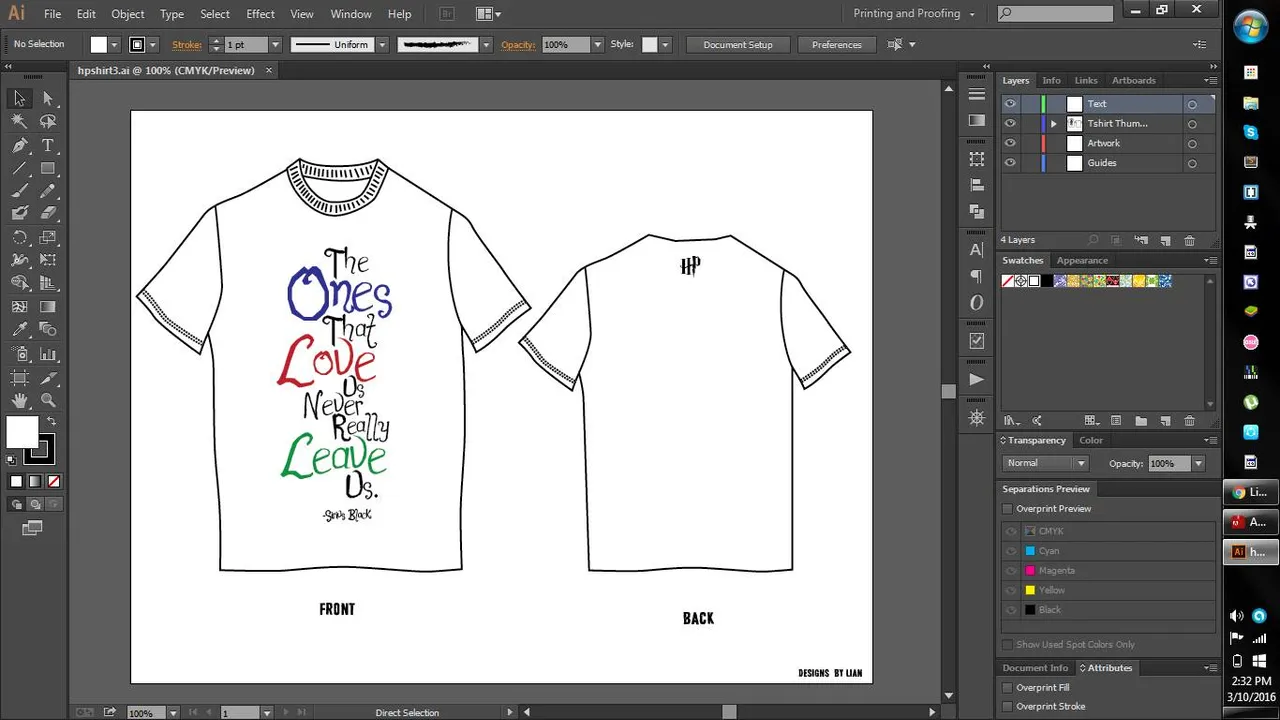Select the Type tool
Screen dimensions: 1280x720
47,145
